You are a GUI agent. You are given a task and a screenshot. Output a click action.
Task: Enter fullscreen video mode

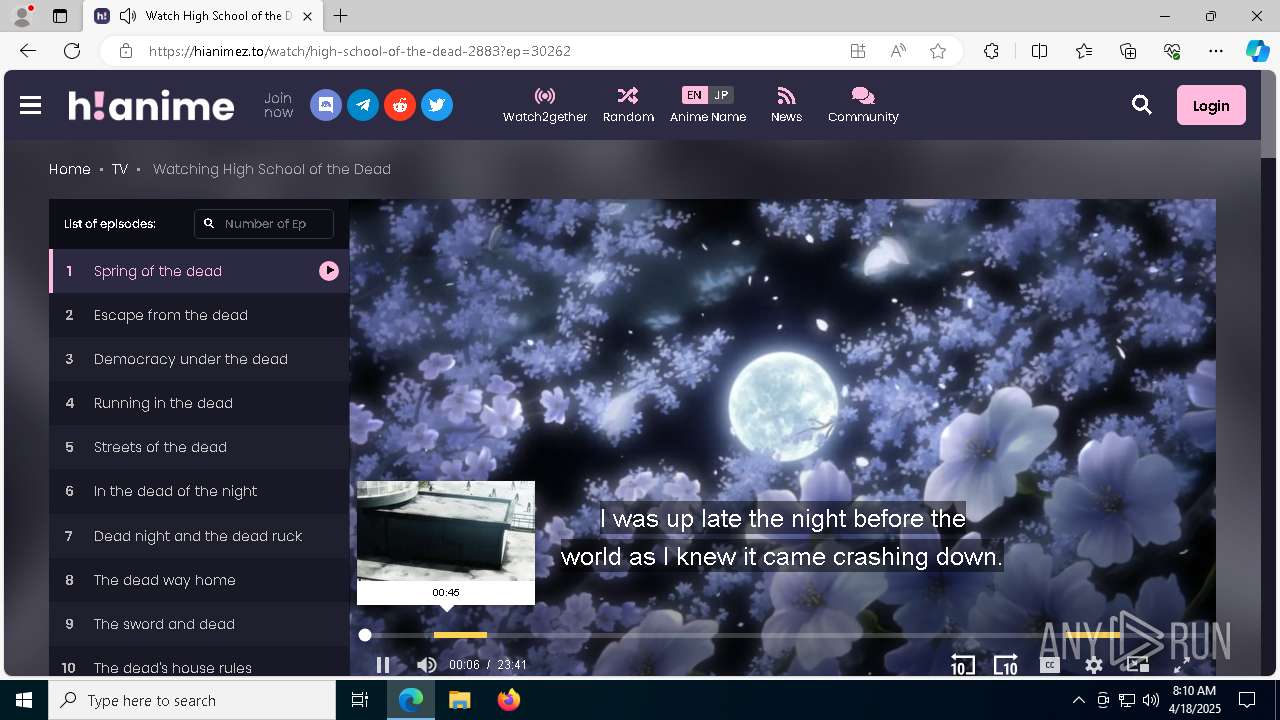coord(1181,665)
